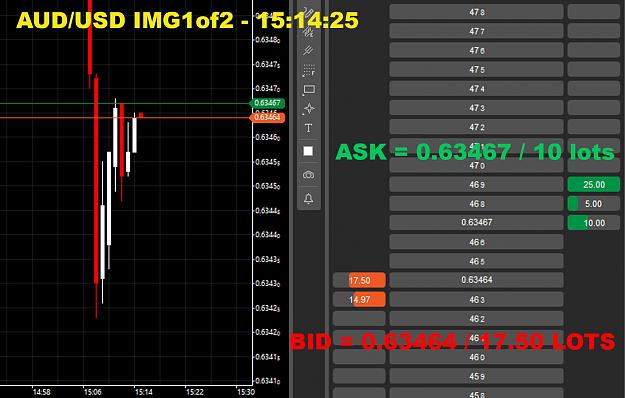Click the 0.63475 price axis label
Screen dimensions: 625x398
(x=267, y=64)
